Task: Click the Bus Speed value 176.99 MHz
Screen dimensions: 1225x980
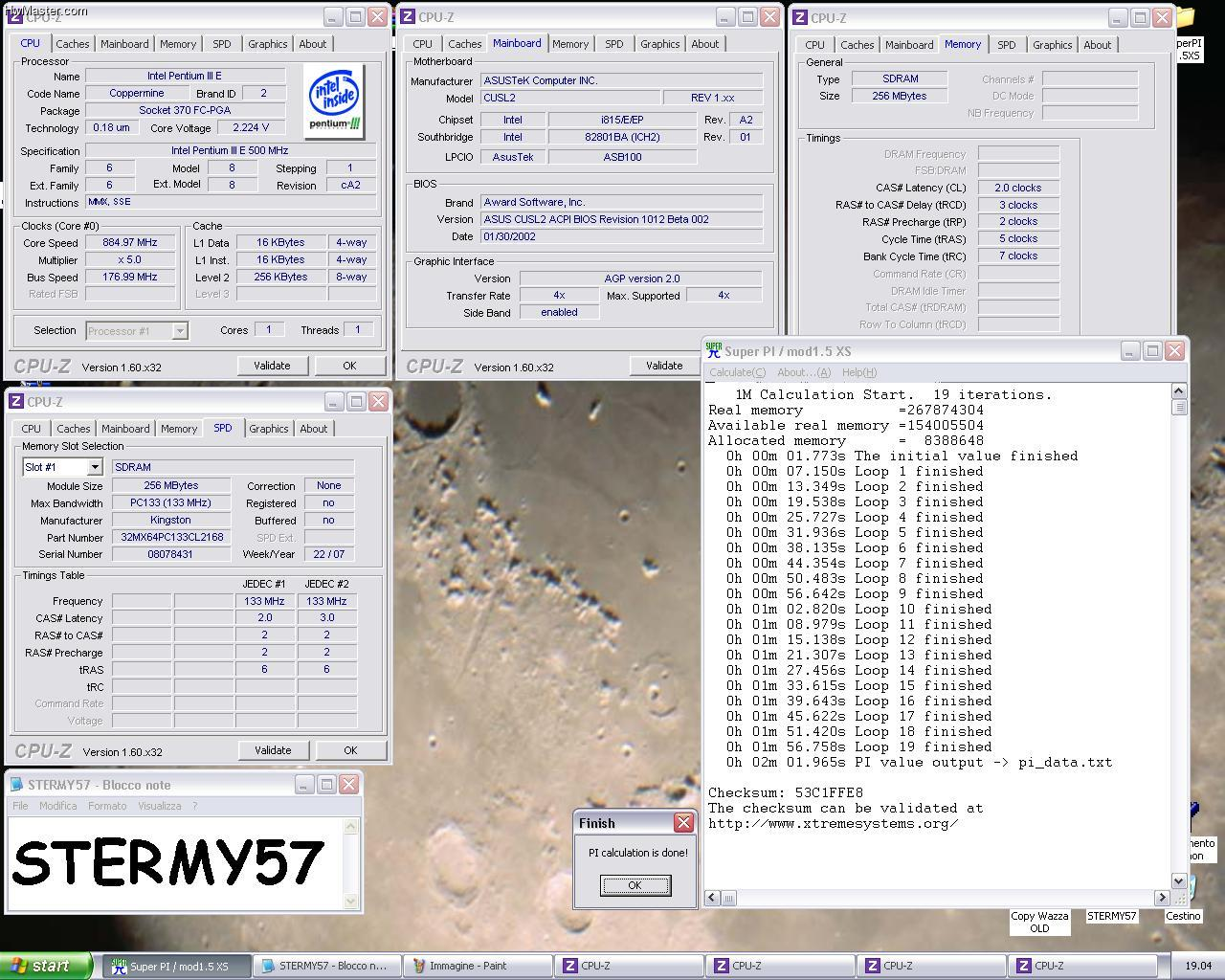Action: click(x=130, y=278)
